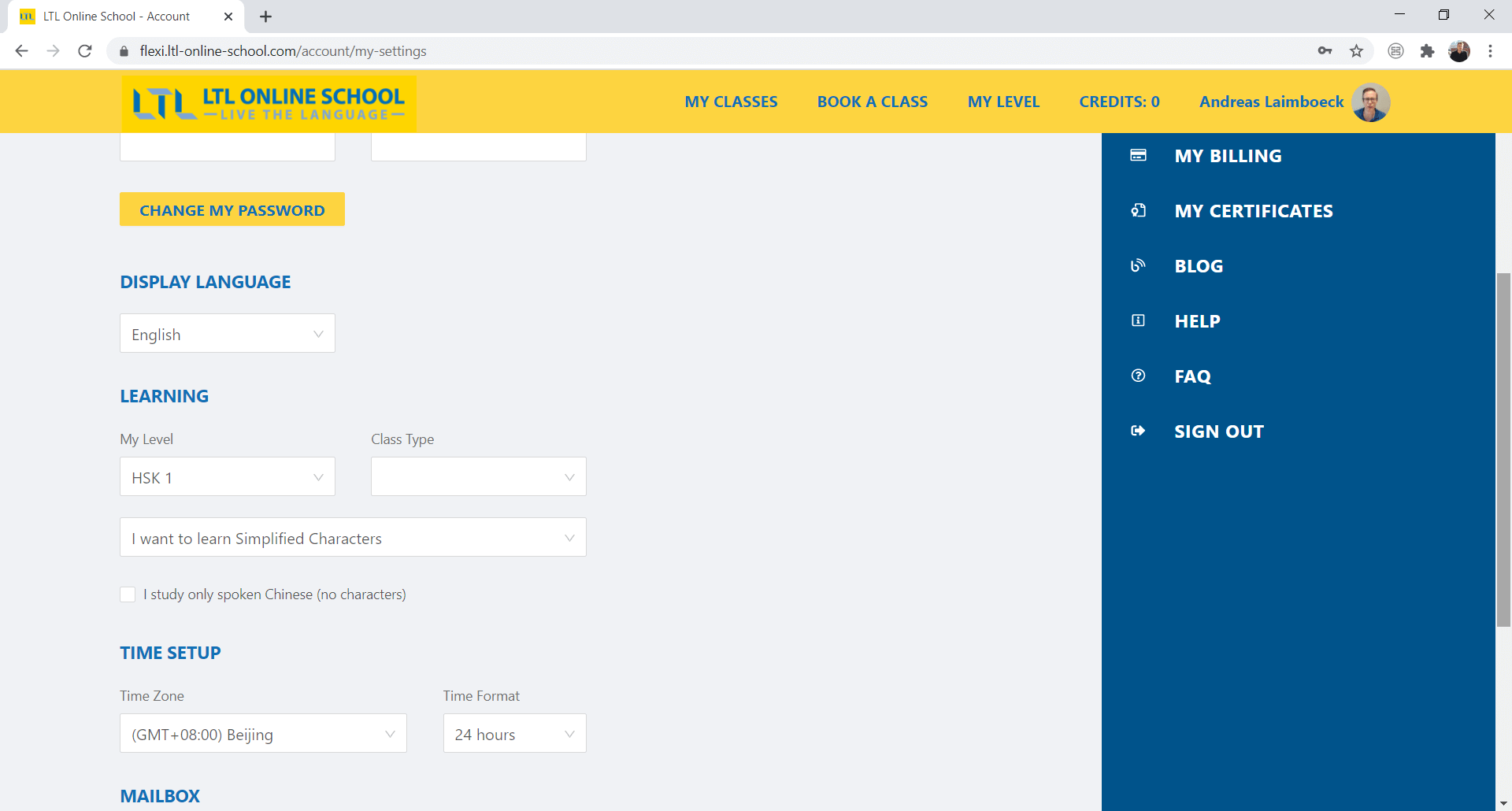Image resolution: width=1512 pixels, height=811 pixels.
Task: Expand the Time Zone Beijing dropdown
Action: tap(263, 734)
